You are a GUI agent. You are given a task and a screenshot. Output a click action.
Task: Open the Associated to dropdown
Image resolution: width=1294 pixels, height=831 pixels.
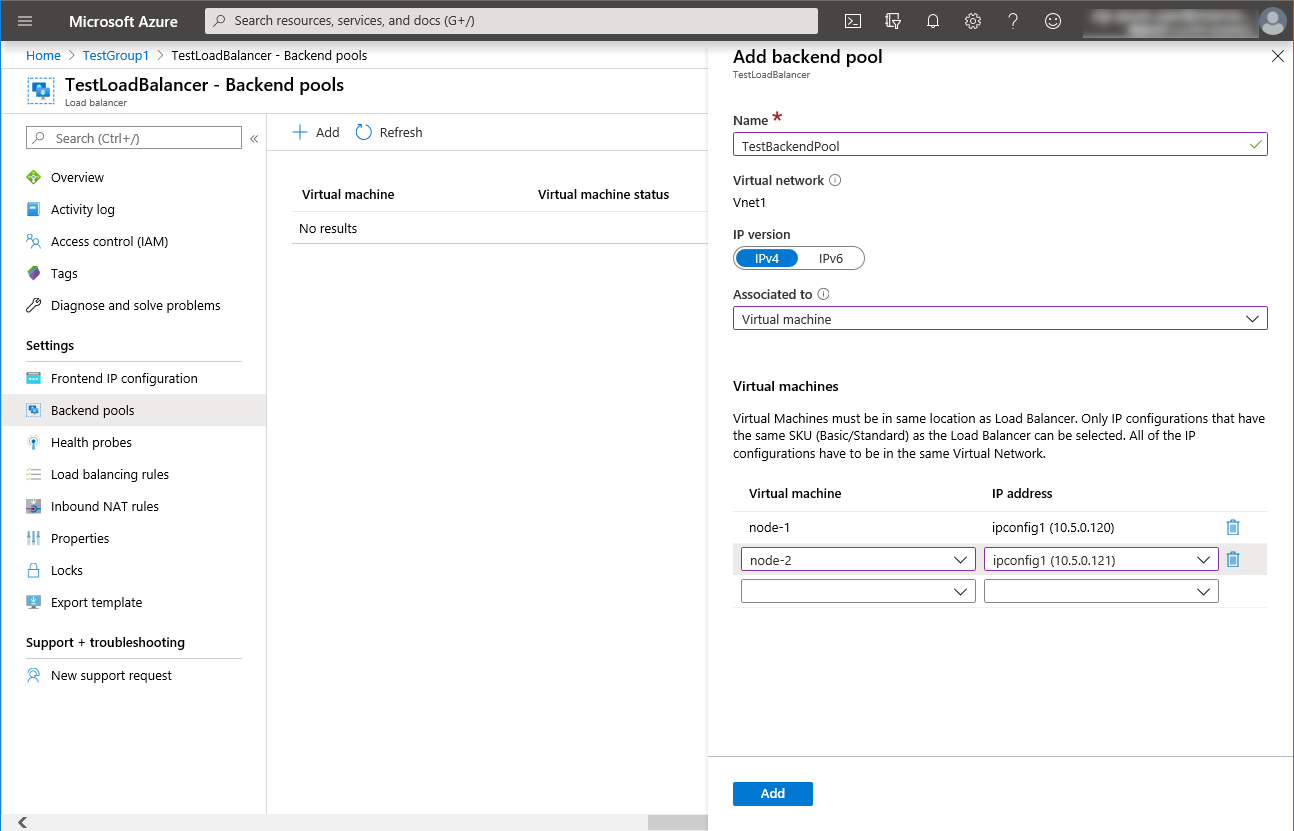(1000, 318)
